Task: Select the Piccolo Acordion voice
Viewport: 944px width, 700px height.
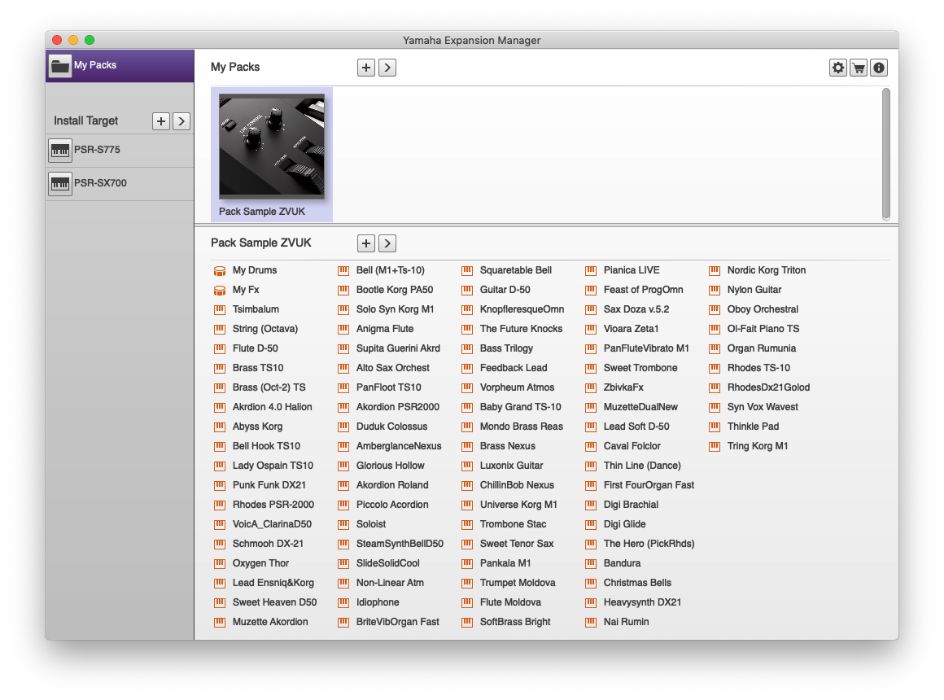Action: 392,504
